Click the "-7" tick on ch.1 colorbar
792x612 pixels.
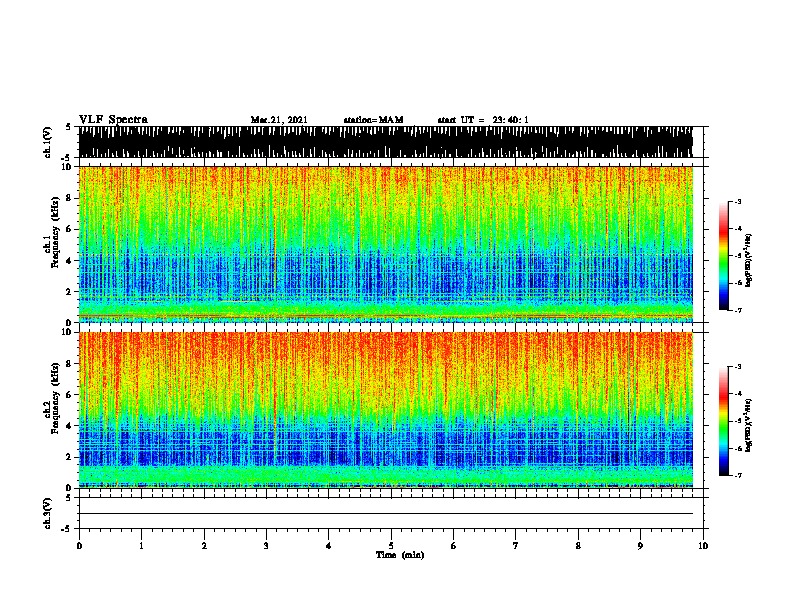pos(738,310)
